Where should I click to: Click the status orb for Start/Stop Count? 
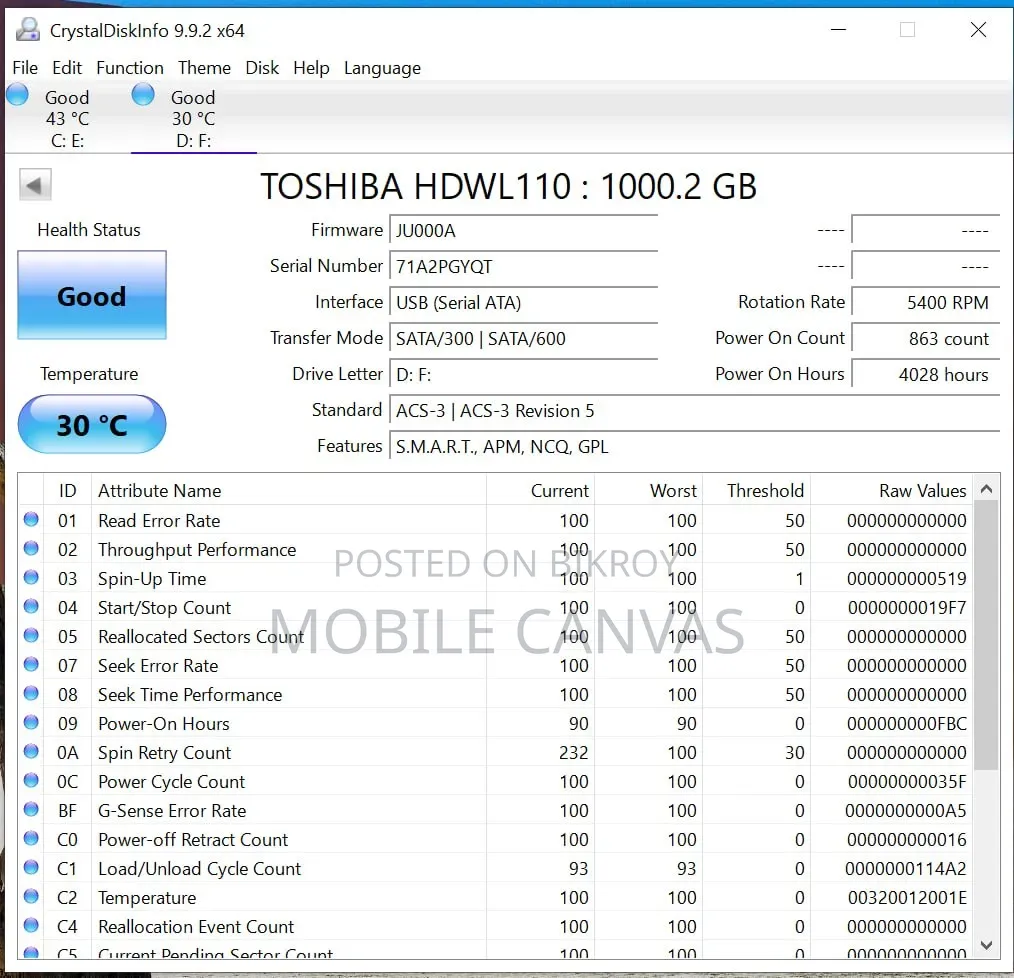point(31,606)
